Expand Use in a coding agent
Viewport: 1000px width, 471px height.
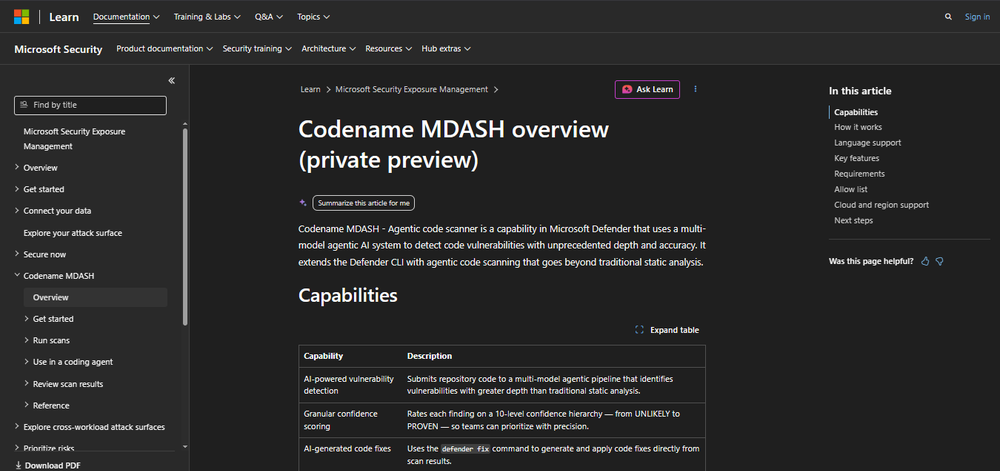click(26, 362)
